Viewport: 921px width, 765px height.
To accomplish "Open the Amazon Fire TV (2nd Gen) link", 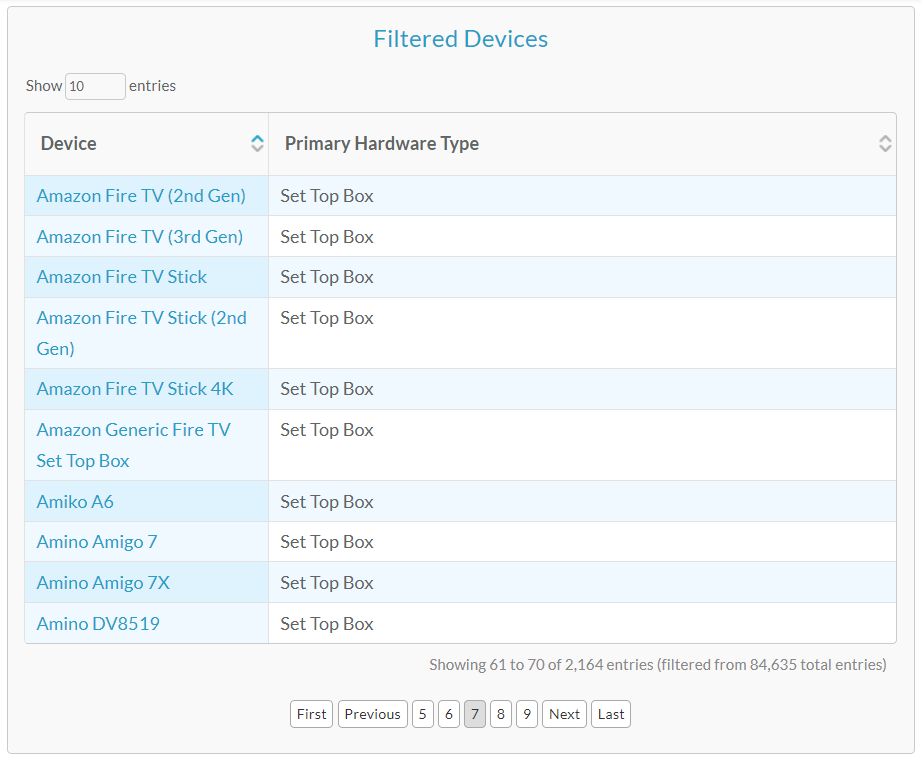I will [x=141, y=196].
